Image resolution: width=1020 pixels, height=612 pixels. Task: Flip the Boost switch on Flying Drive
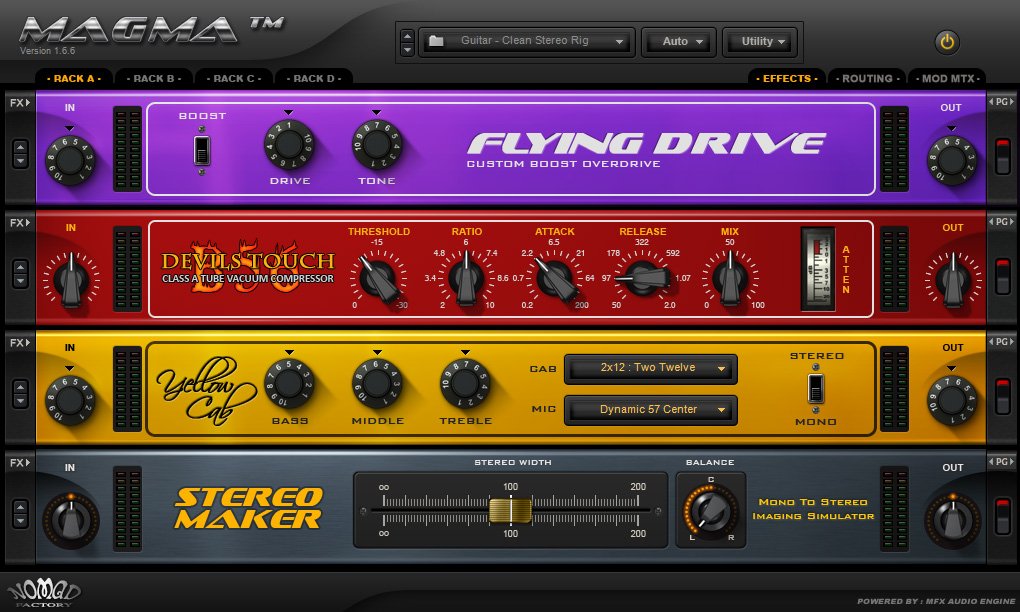tap(201, 148)
